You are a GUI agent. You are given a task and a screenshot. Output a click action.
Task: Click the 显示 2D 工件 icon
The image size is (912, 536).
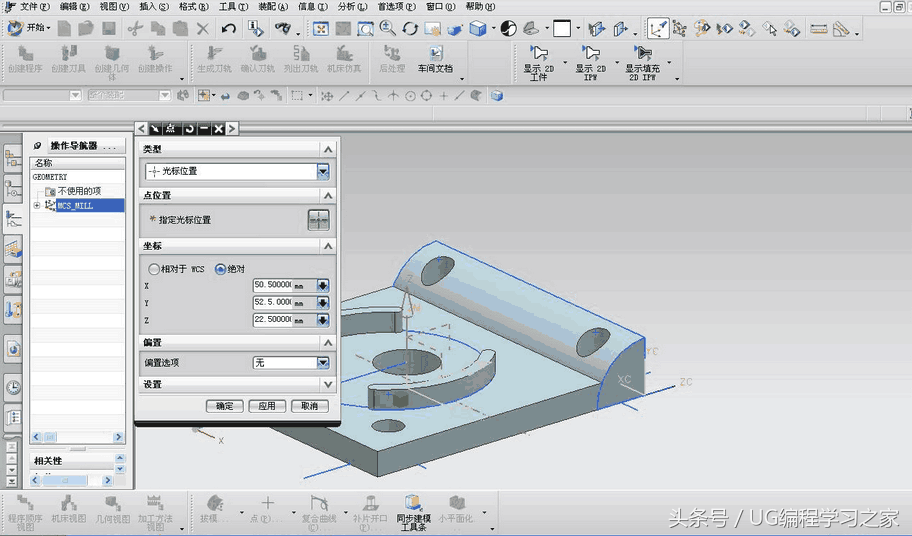538,62
